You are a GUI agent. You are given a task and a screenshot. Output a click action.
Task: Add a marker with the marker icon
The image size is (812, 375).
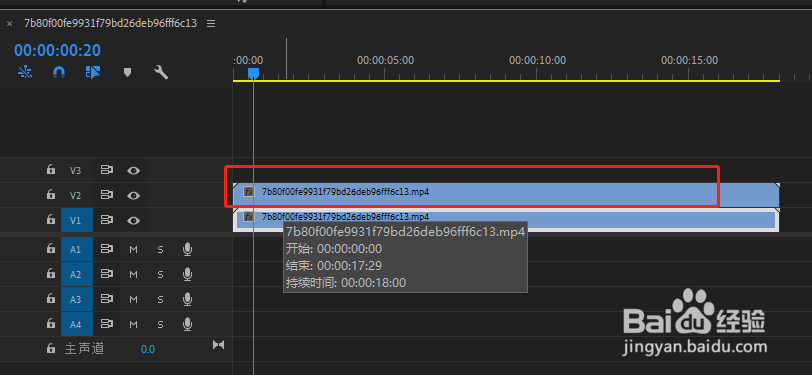tap(127, 73)
